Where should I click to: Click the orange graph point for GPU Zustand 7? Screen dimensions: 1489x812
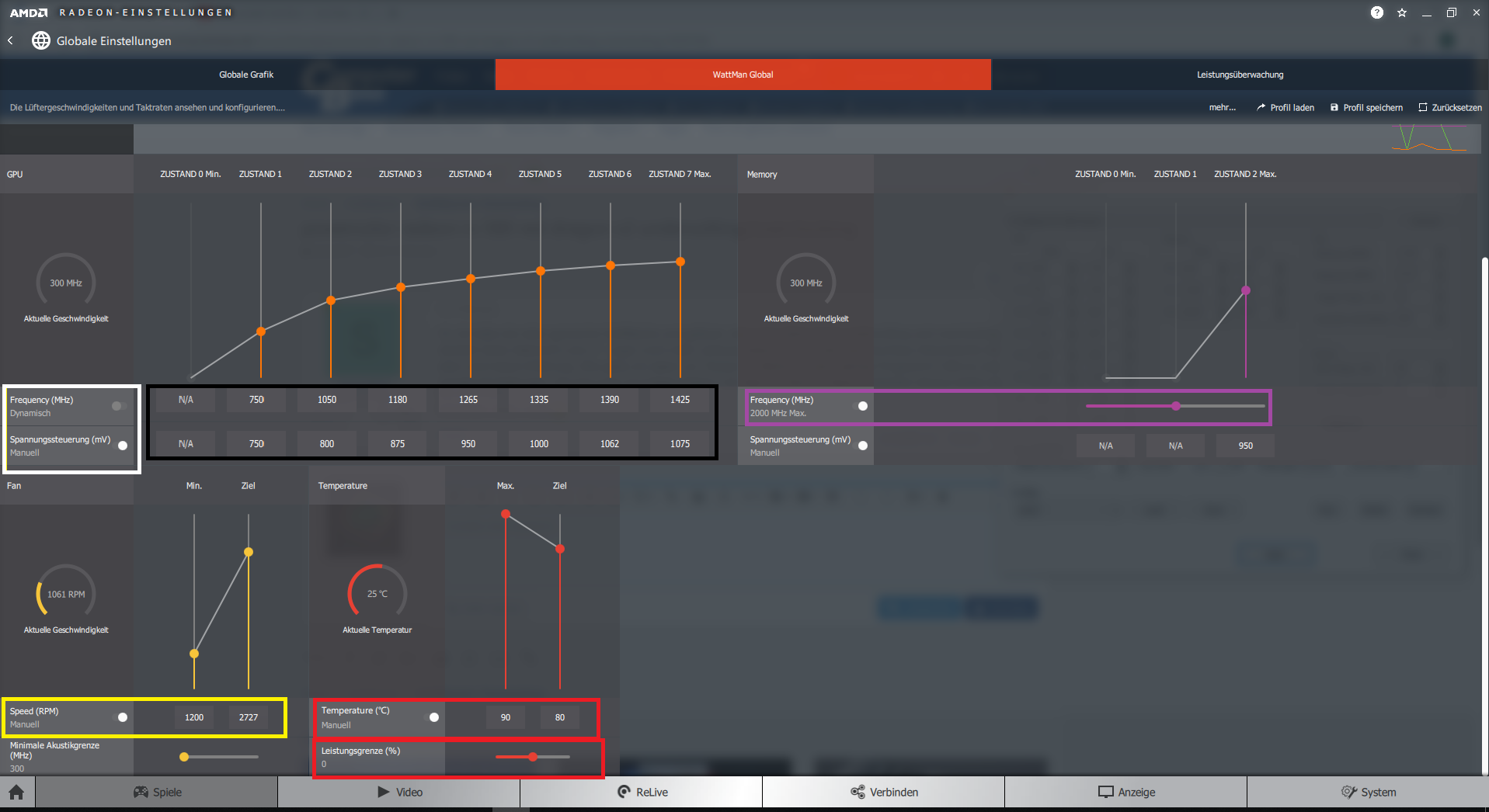(680, 262)
